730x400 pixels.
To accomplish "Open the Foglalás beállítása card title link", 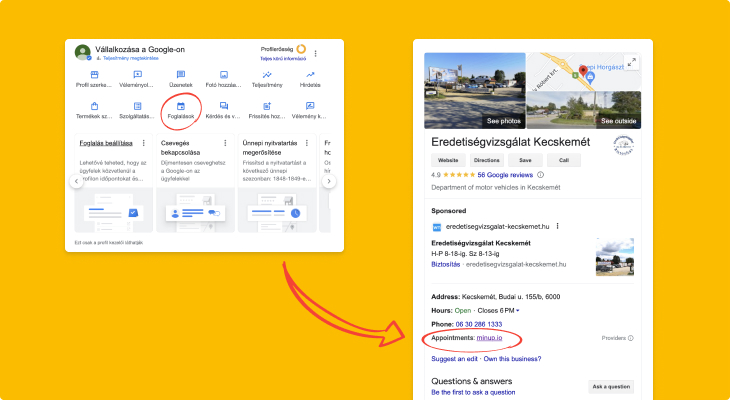I will point(106,143).
